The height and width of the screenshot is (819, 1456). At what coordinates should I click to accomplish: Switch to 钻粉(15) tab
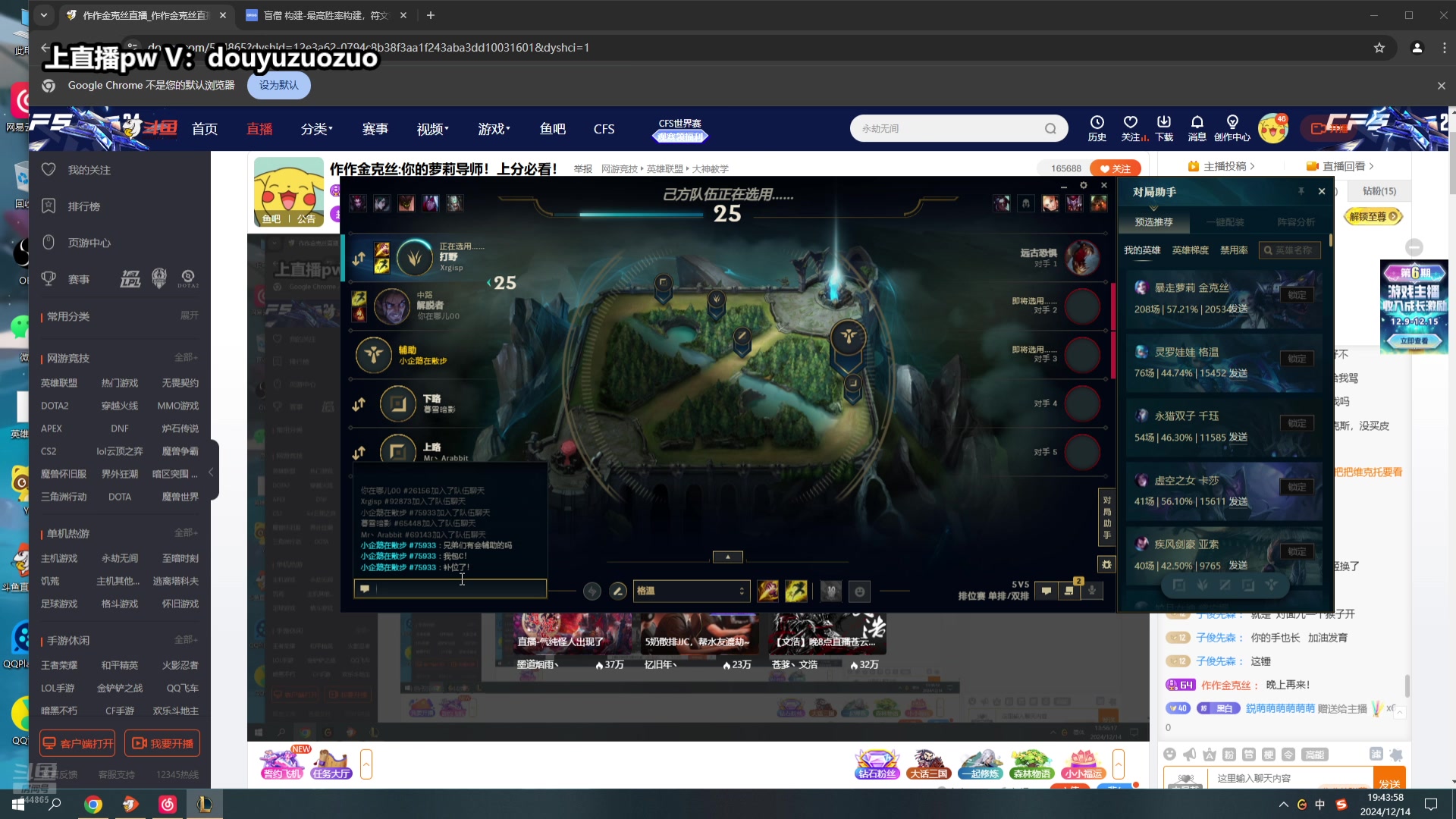[x=1379, y=191]
